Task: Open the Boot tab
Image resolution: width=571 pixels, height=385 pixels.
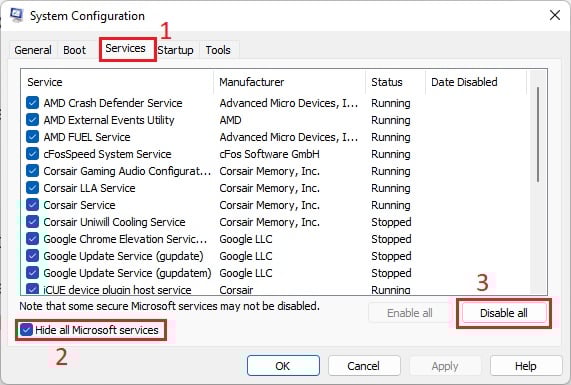Action: click(75, 50)
